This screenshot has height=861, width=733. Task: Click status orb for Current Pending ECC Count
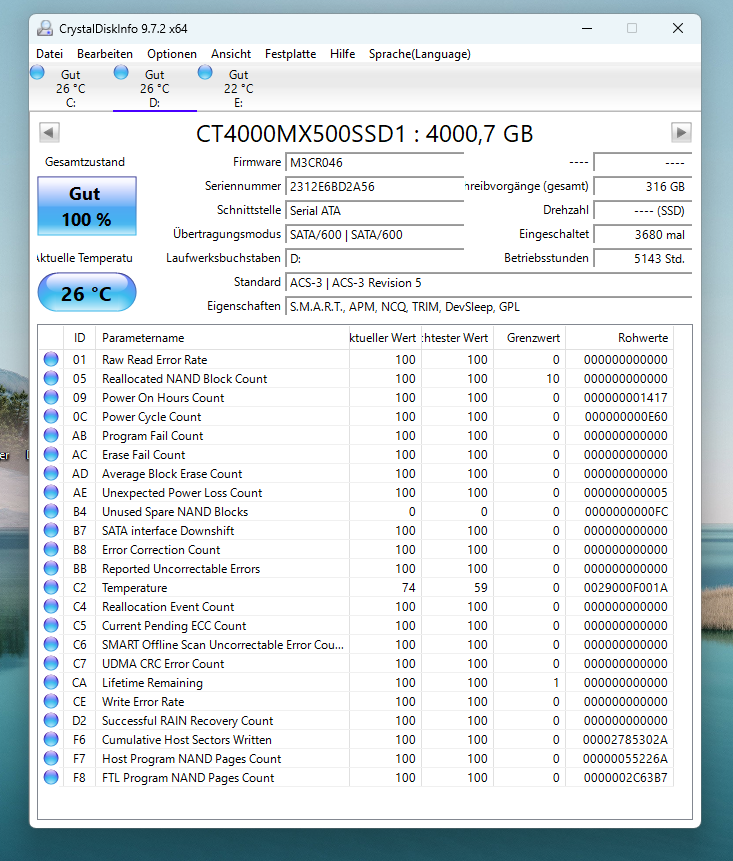tap(51, 625)
